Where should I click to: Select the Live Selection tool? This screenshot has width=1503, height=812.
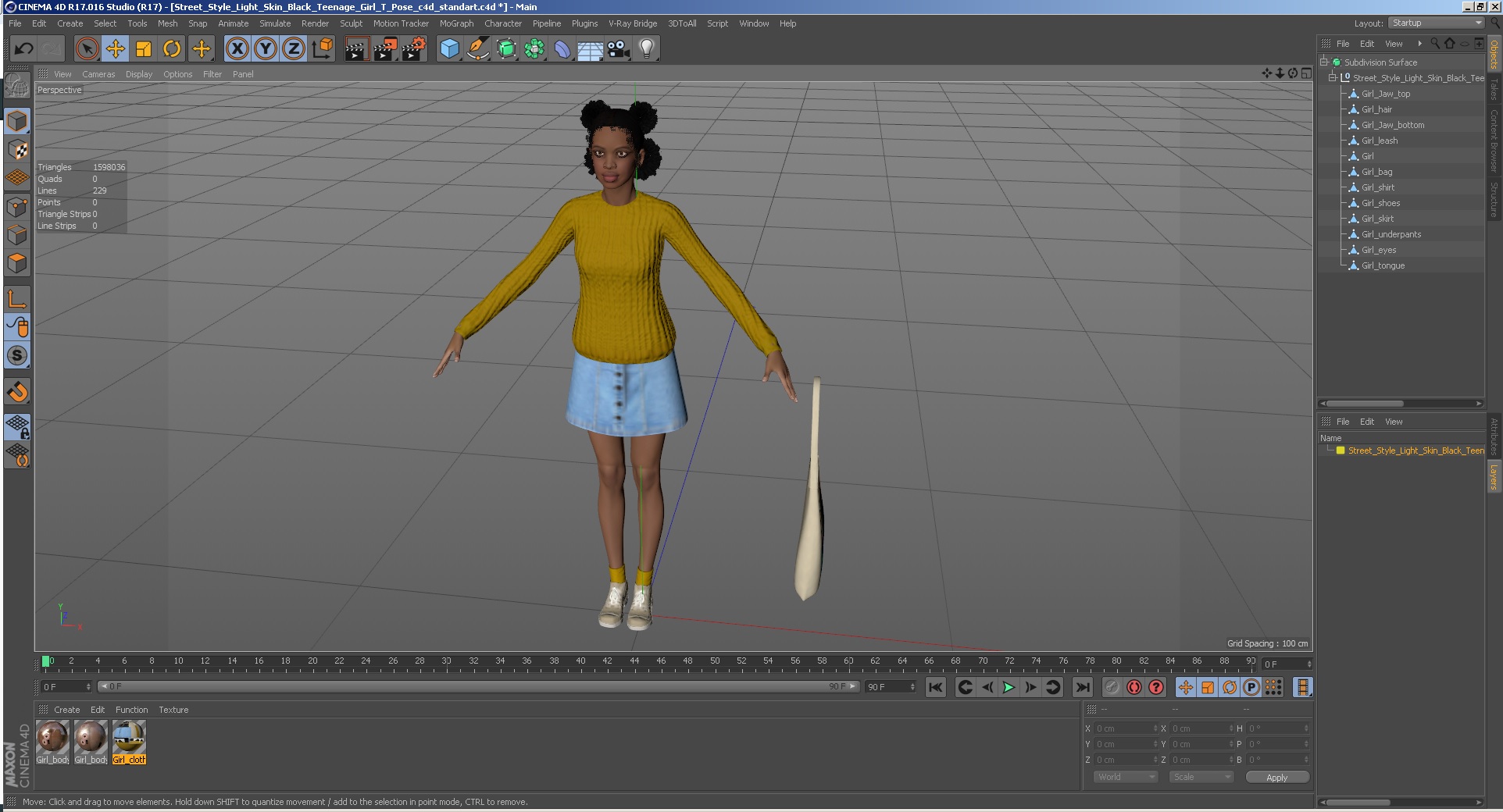tap(87, 49)
